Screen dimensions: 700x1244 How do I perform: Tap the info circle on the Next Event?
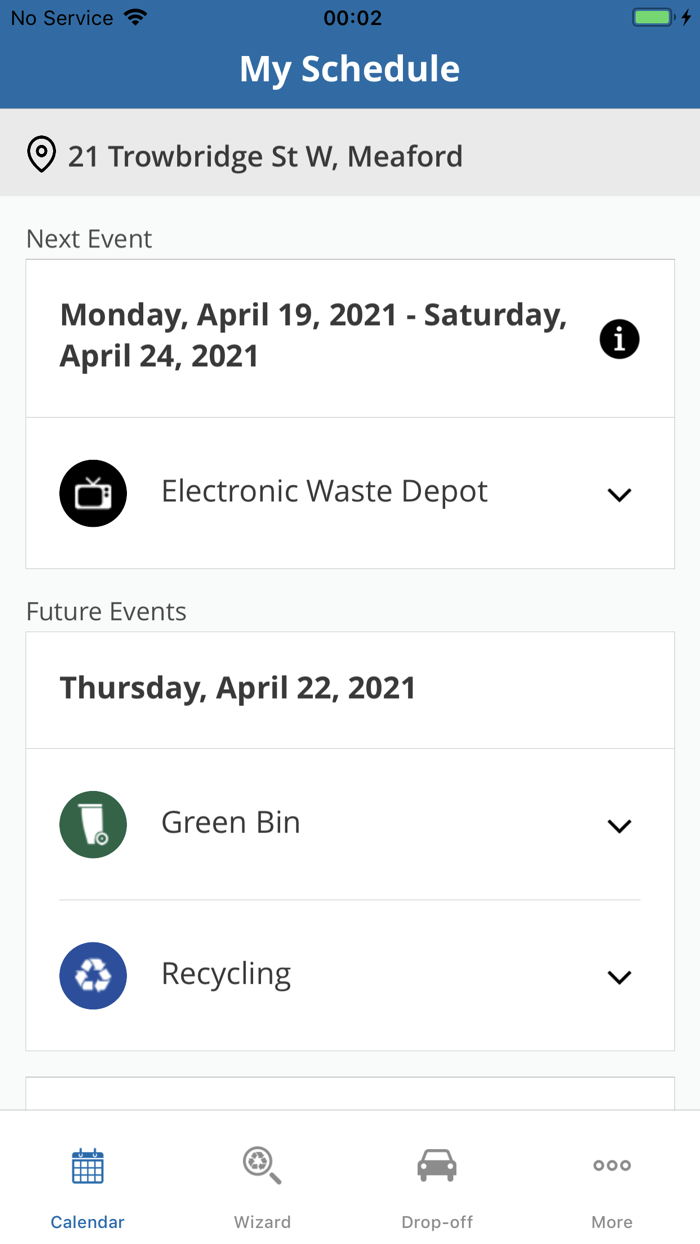(x=619, y=339)
